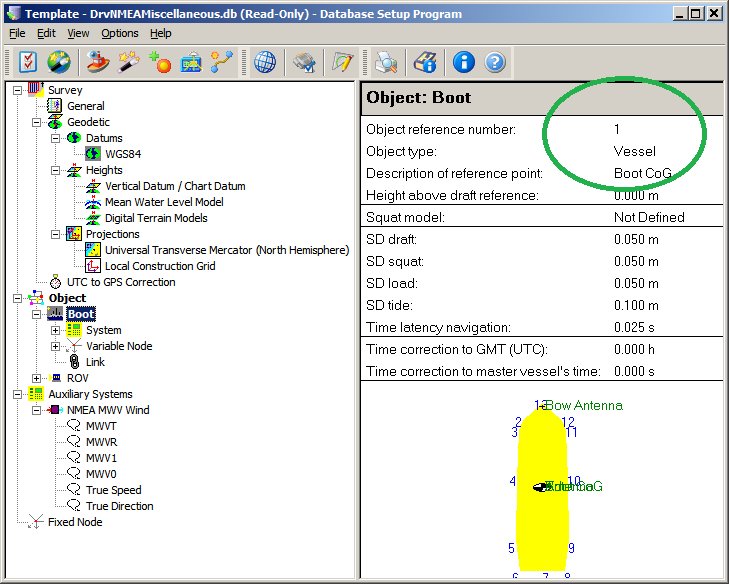The height and width of the screenshot is (584, 729).
Task: Open the Options menu
Action: [x=120, y=33]
